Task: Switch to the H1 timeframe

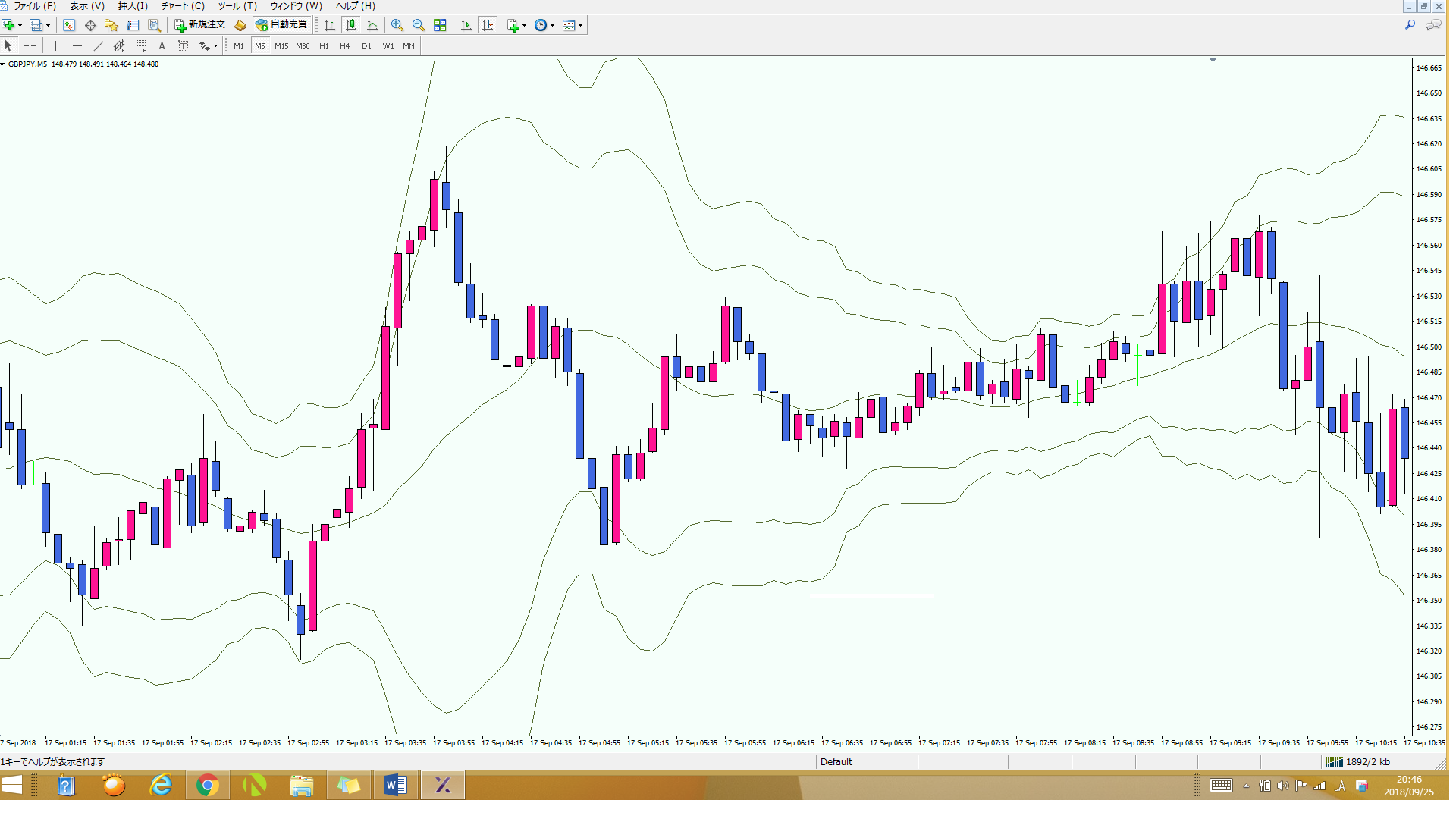Action: pos(324,46)
